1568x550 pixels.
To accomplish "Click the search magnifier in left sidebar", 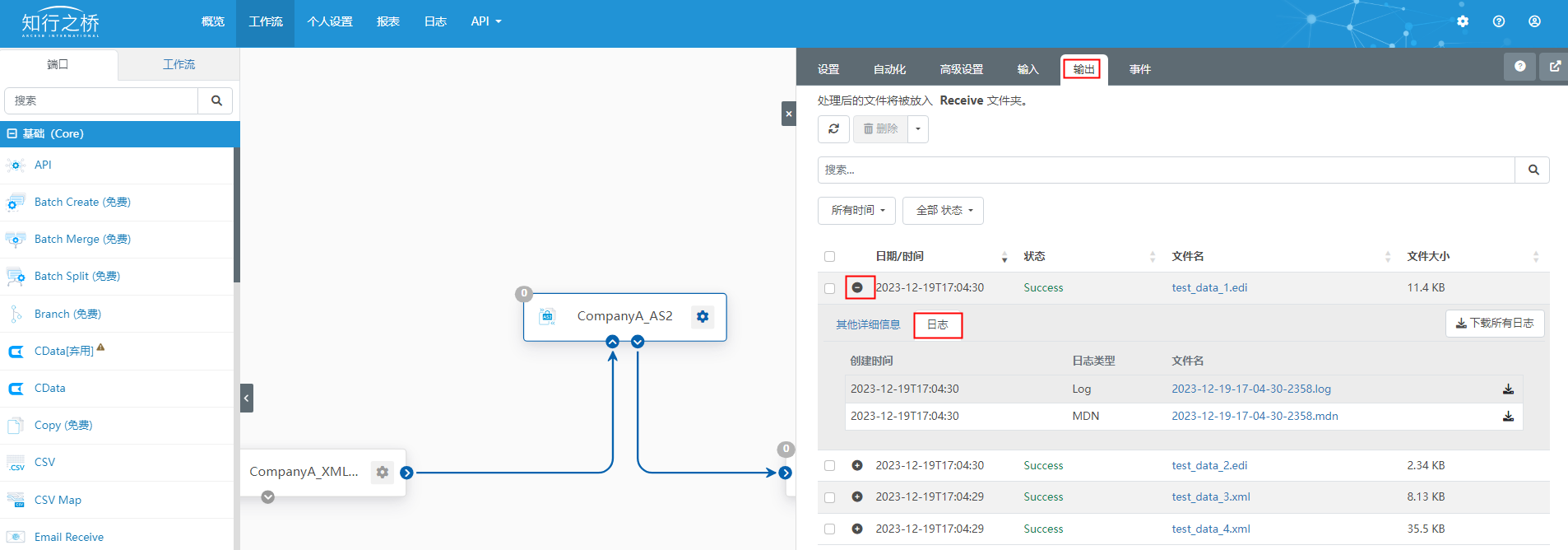I will point(216,100).
